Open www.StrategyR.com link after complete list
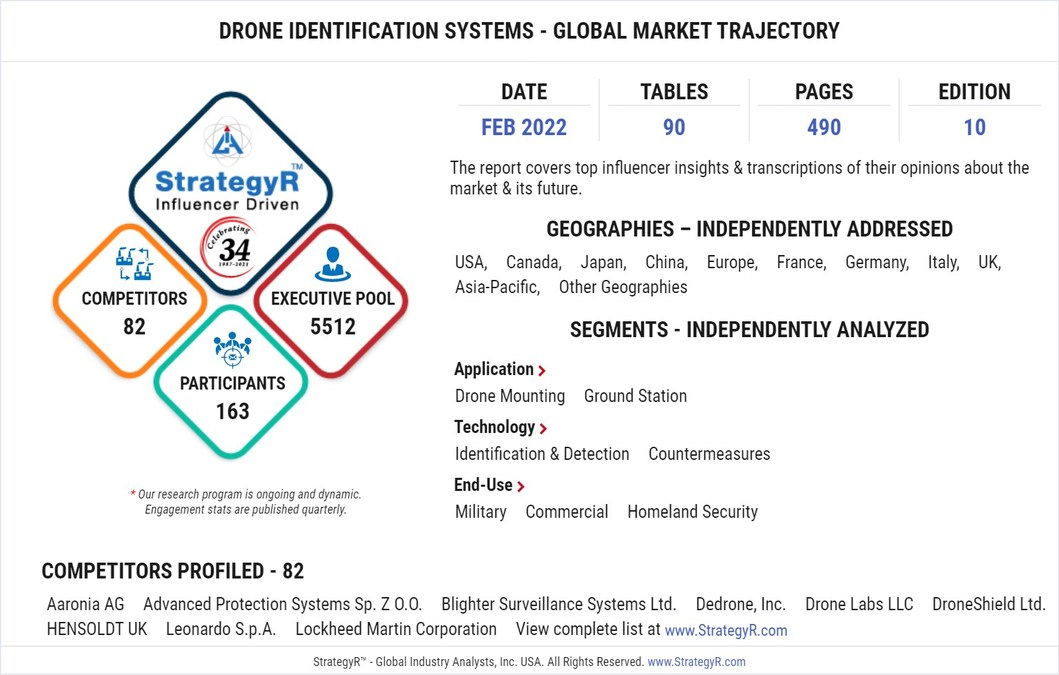This screenshot has width=1059, height=675. (726, 630)
